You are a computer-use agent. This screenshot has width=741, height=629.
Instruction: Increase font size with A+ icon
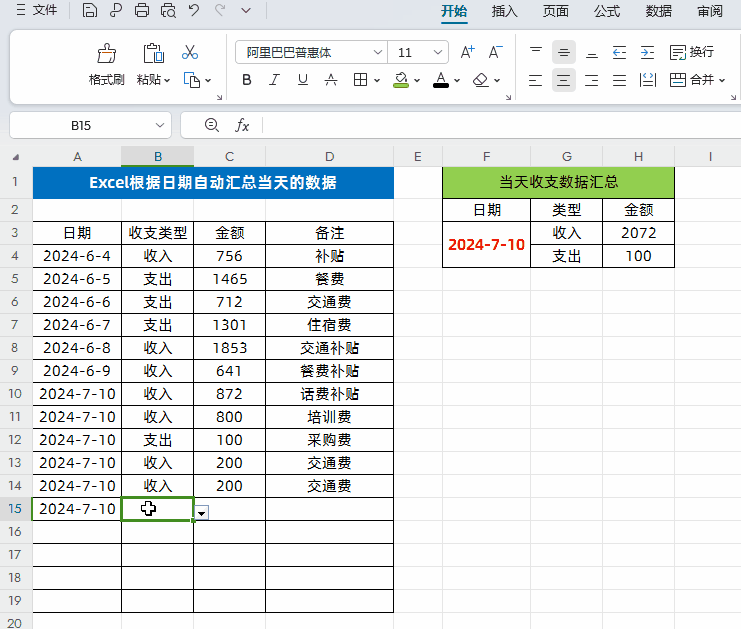pyautogui.click(x=467, y=52)
